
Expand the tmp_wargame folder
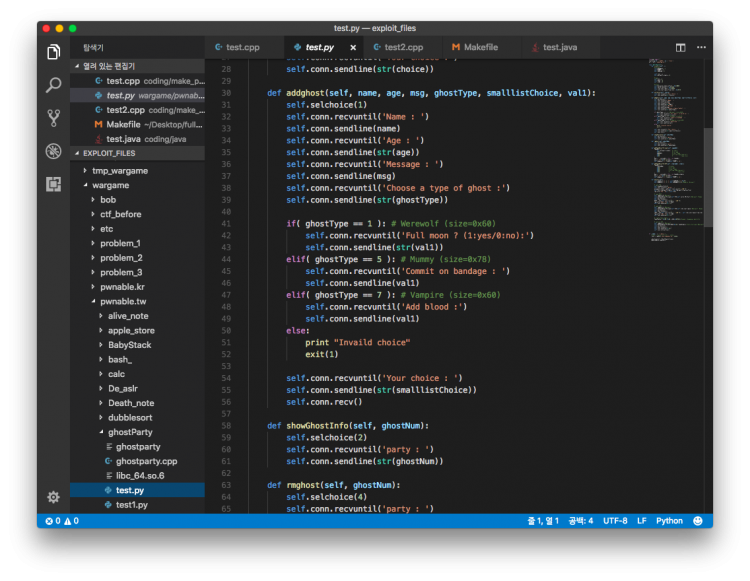pos(119,171)
